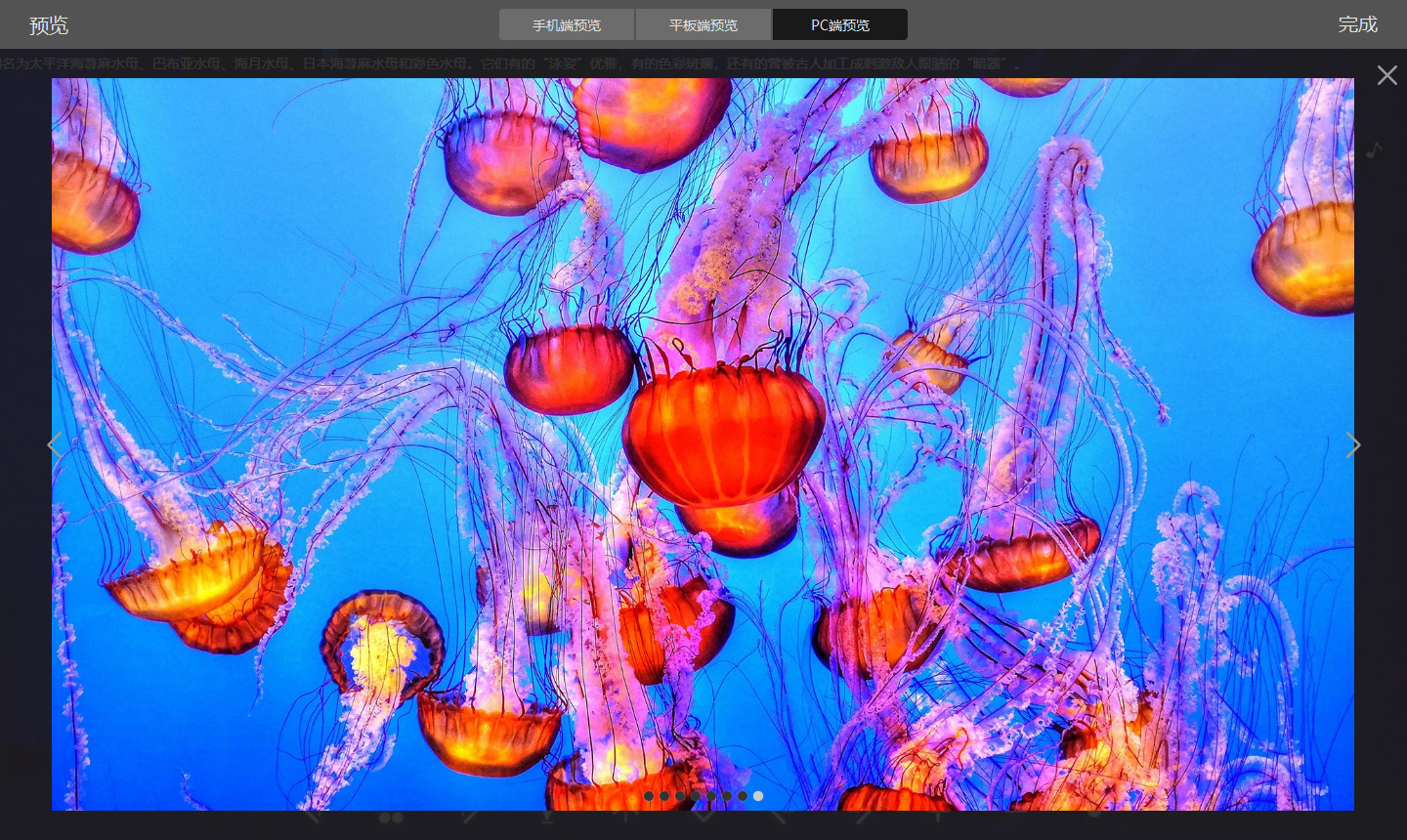This screenshot has height=840, width=1407.
Task: Choose the sixth slide indicator dot
Action: pos(727,796)
